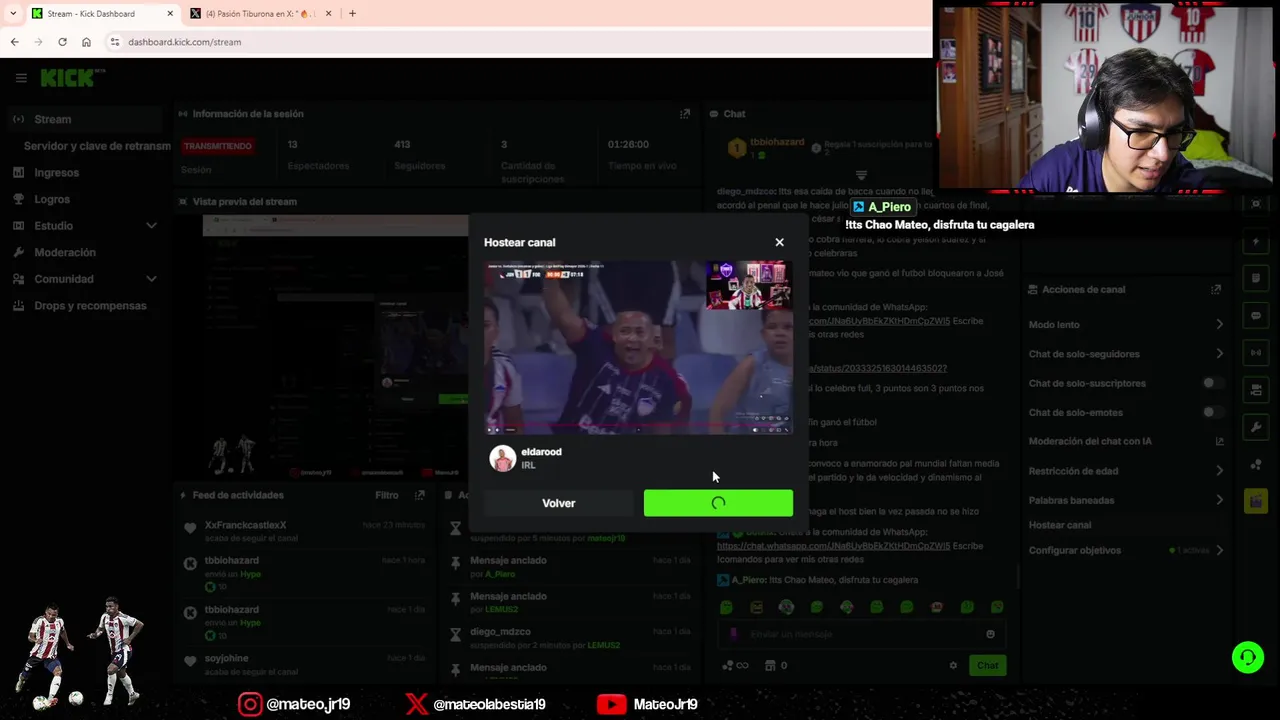This screenshot has height=720, width=1280.
Task: Pop out the Acciones de canal panel
Action: coord(1216,289)
